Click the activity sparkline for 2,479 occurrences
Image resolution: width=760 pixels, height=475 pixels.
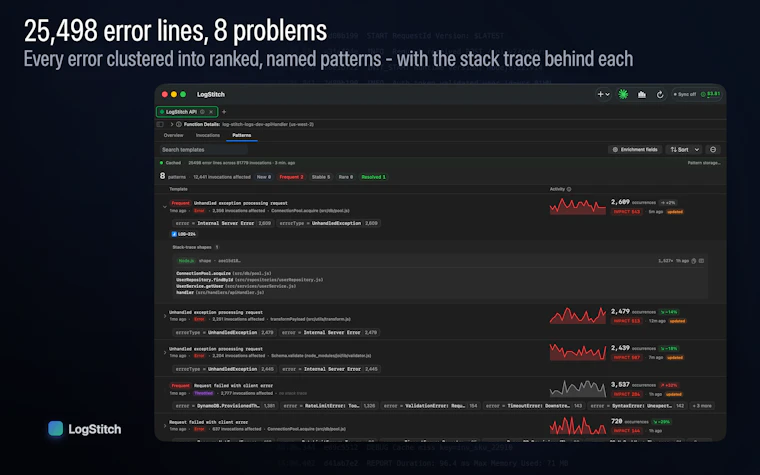(x=577, y=316)
